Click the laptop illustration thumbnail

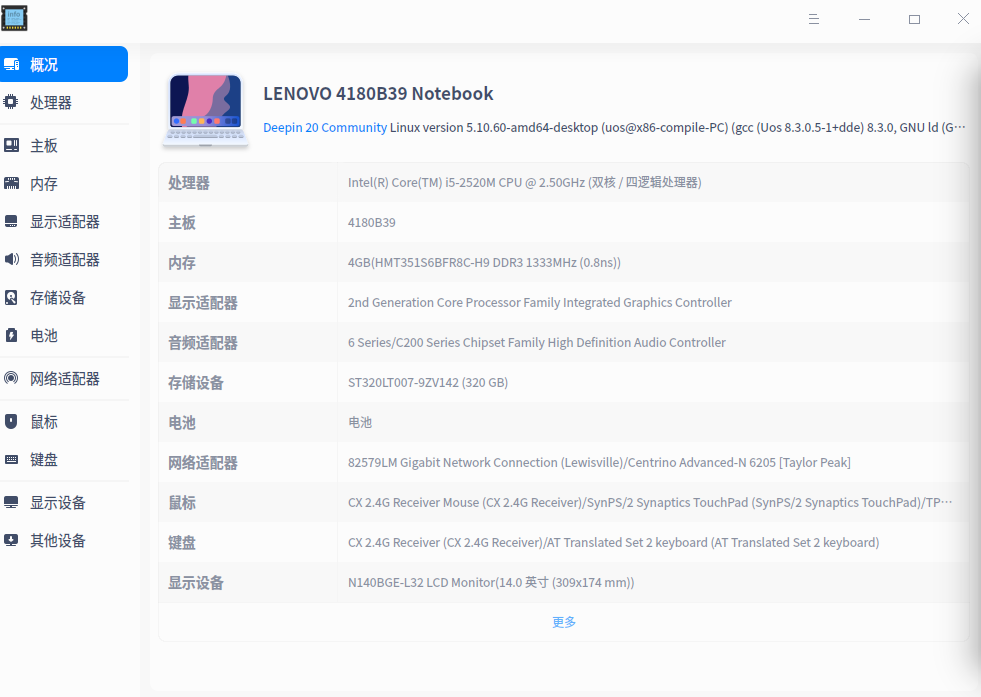pyautogui.click(x=205, y=111)
